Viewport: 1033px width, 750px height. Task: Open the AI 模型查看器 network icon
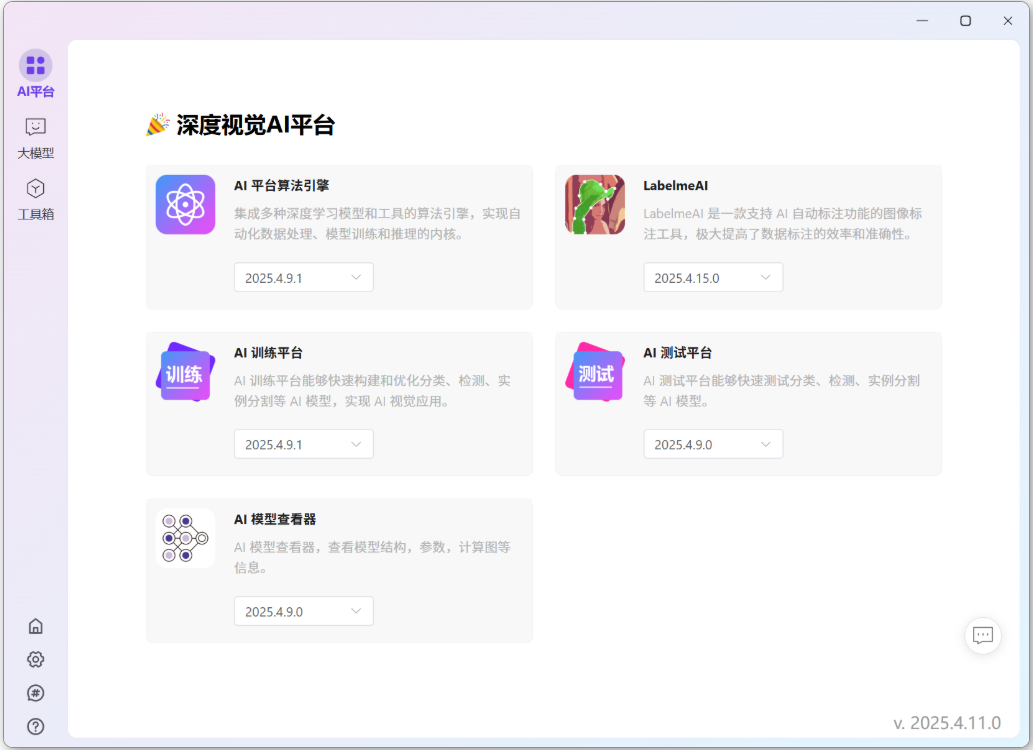point(184,538)
